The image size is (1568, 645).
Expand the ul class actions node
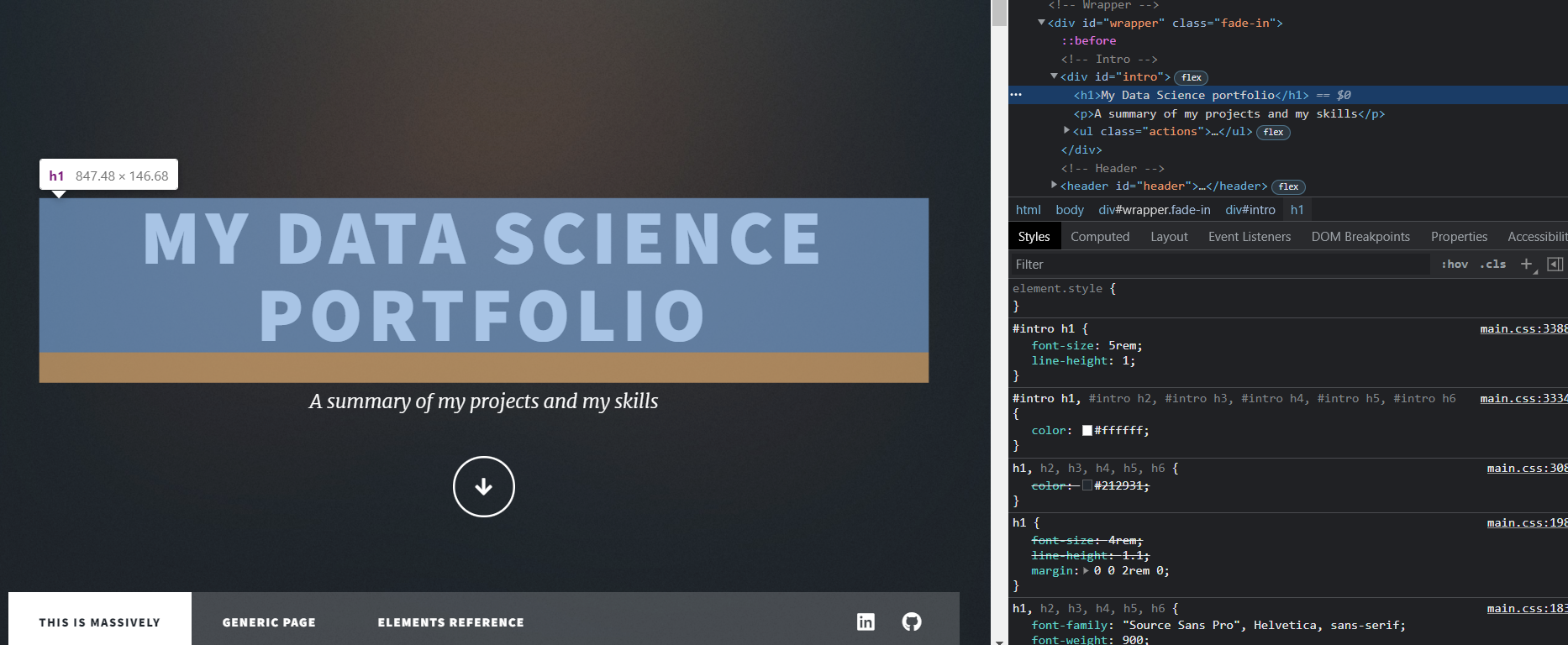coord(1066,131)
